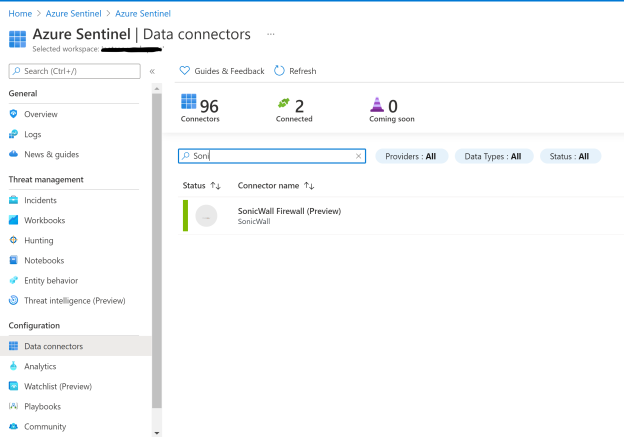The width and height of the screenshot is (624, 437).
Task: Open the Providers : All filter
Action: click(x=411, y=156)
